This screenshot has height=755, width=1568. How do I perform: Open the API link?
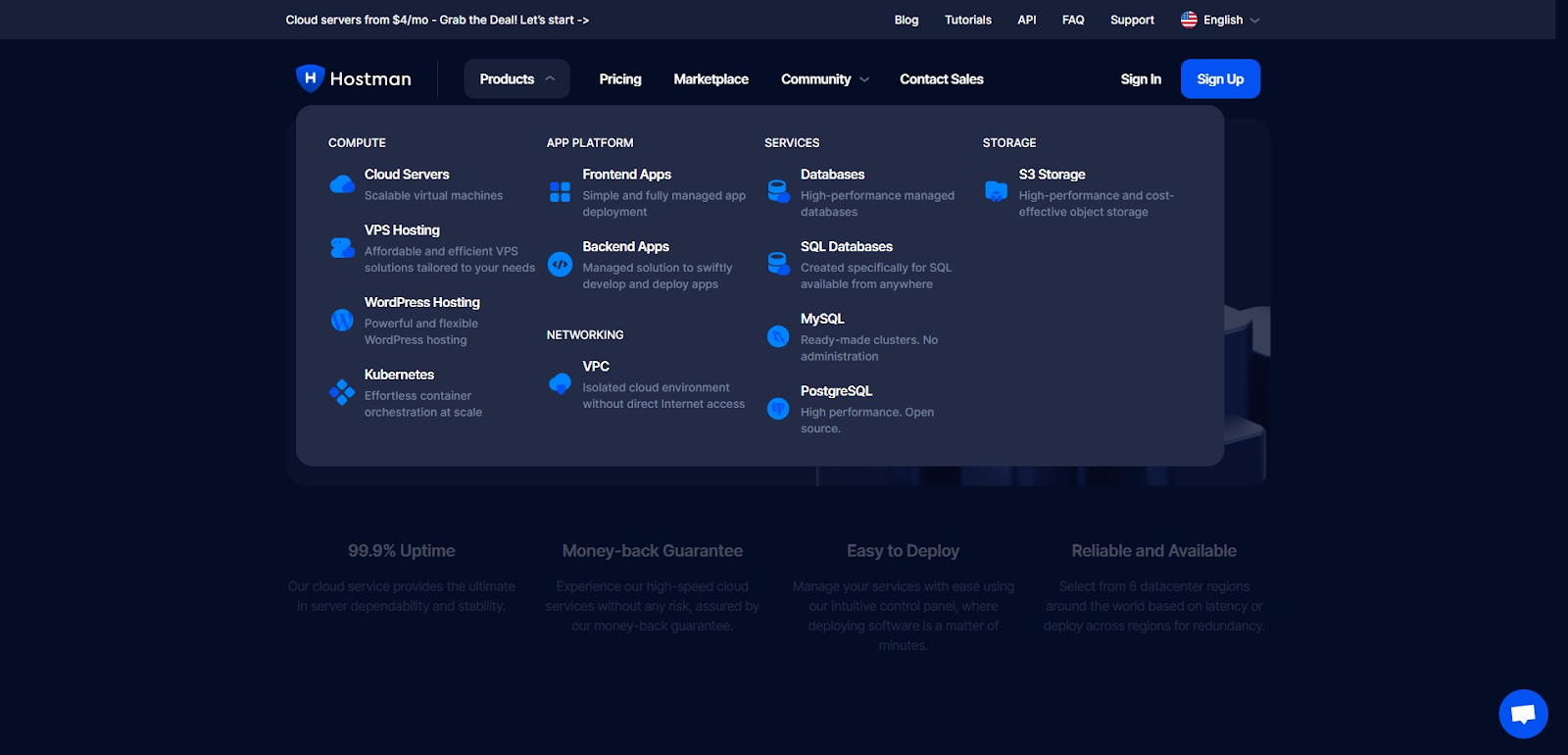(1027, 20)
